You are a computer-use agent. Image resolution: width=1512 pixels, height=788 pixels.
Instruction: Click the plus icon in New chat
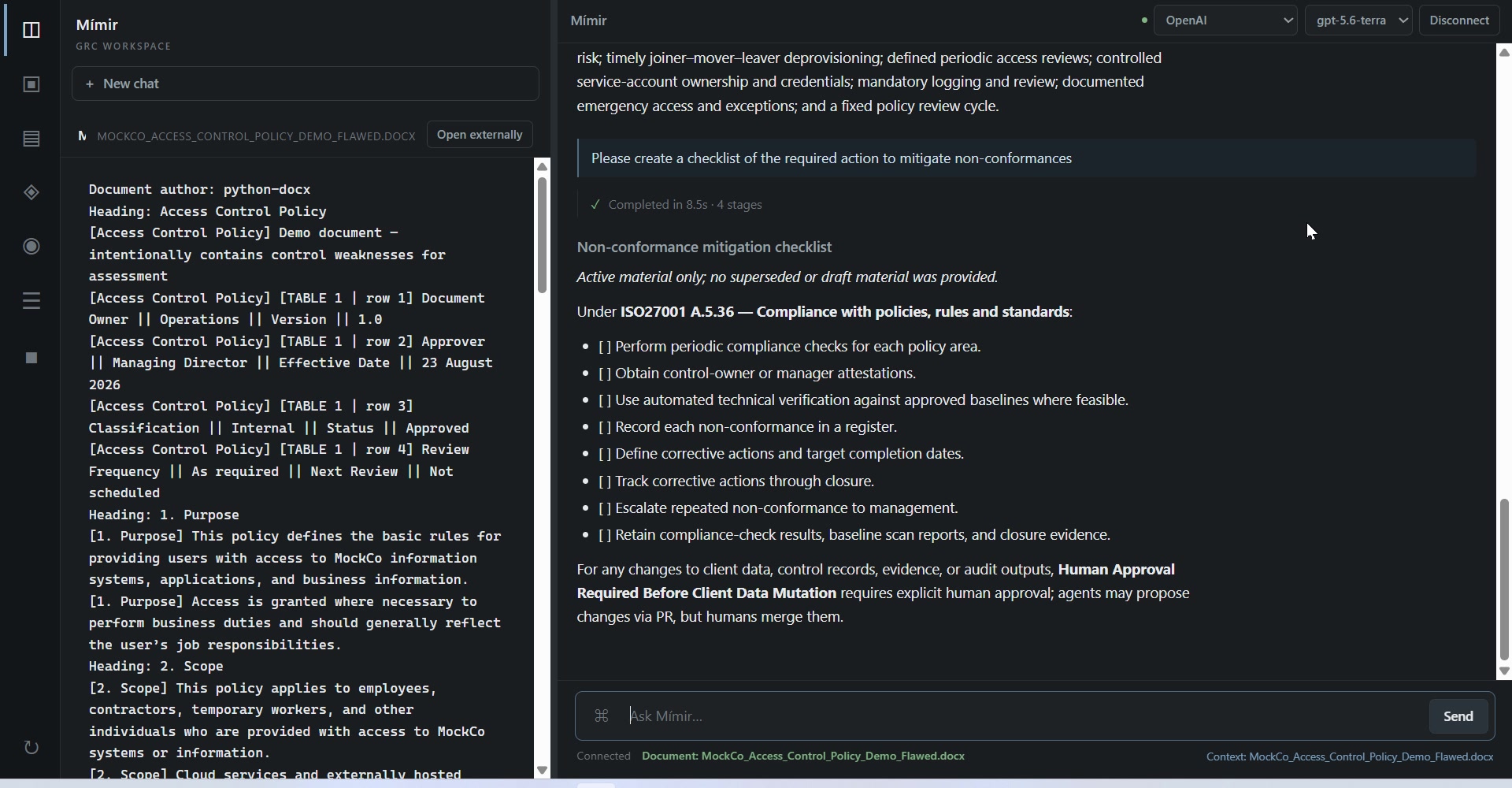tap(90, 84)
